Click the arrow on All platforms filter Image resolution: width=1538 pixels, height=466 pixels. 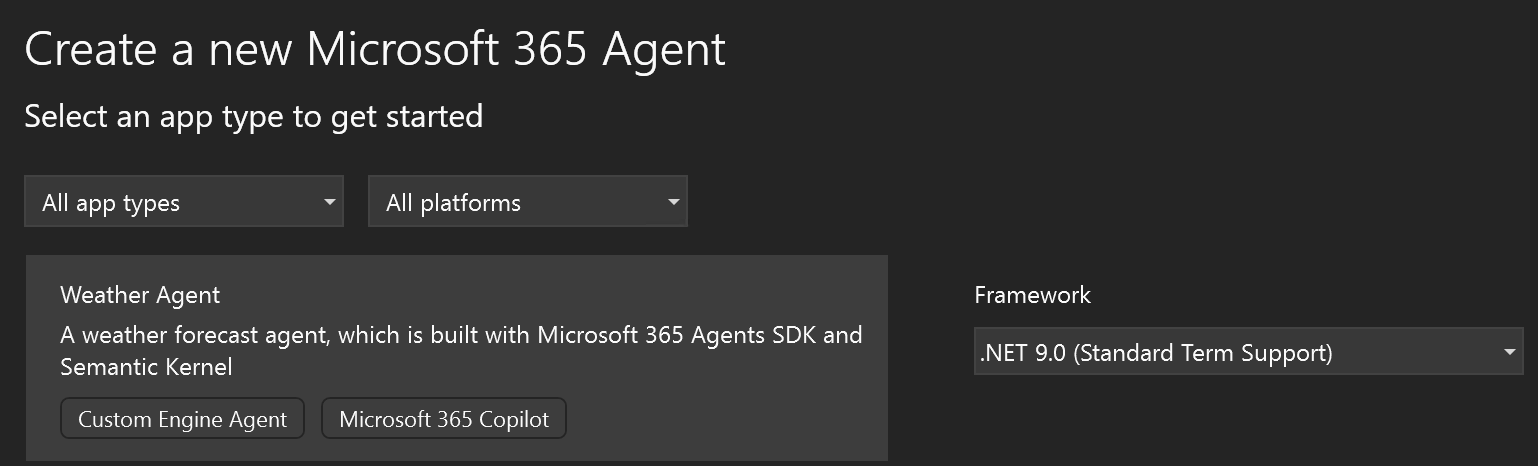pos(673,203)
